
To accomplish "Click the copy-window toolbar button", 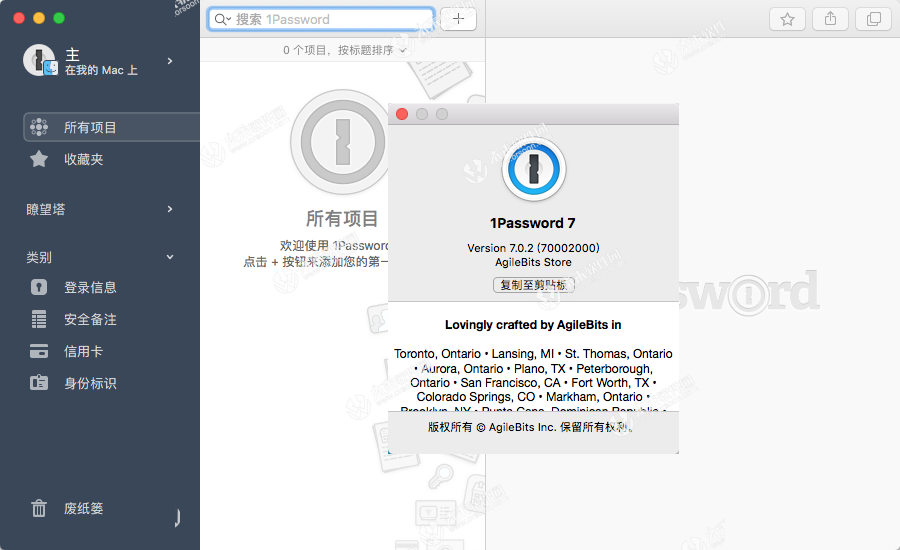I will (x=874, y=20).
